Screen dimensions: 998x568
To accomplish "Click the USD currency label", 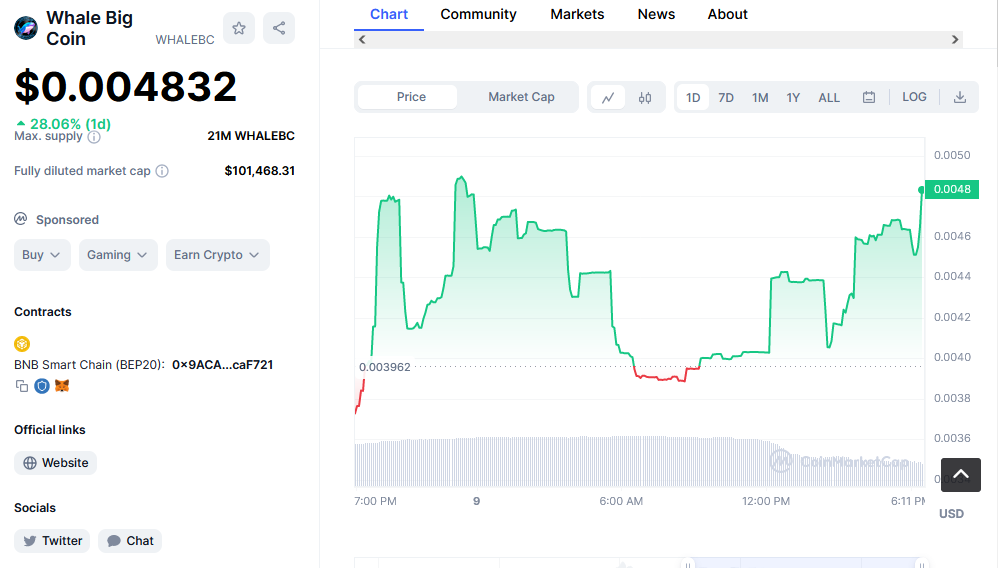I will [x=952, y=514].
